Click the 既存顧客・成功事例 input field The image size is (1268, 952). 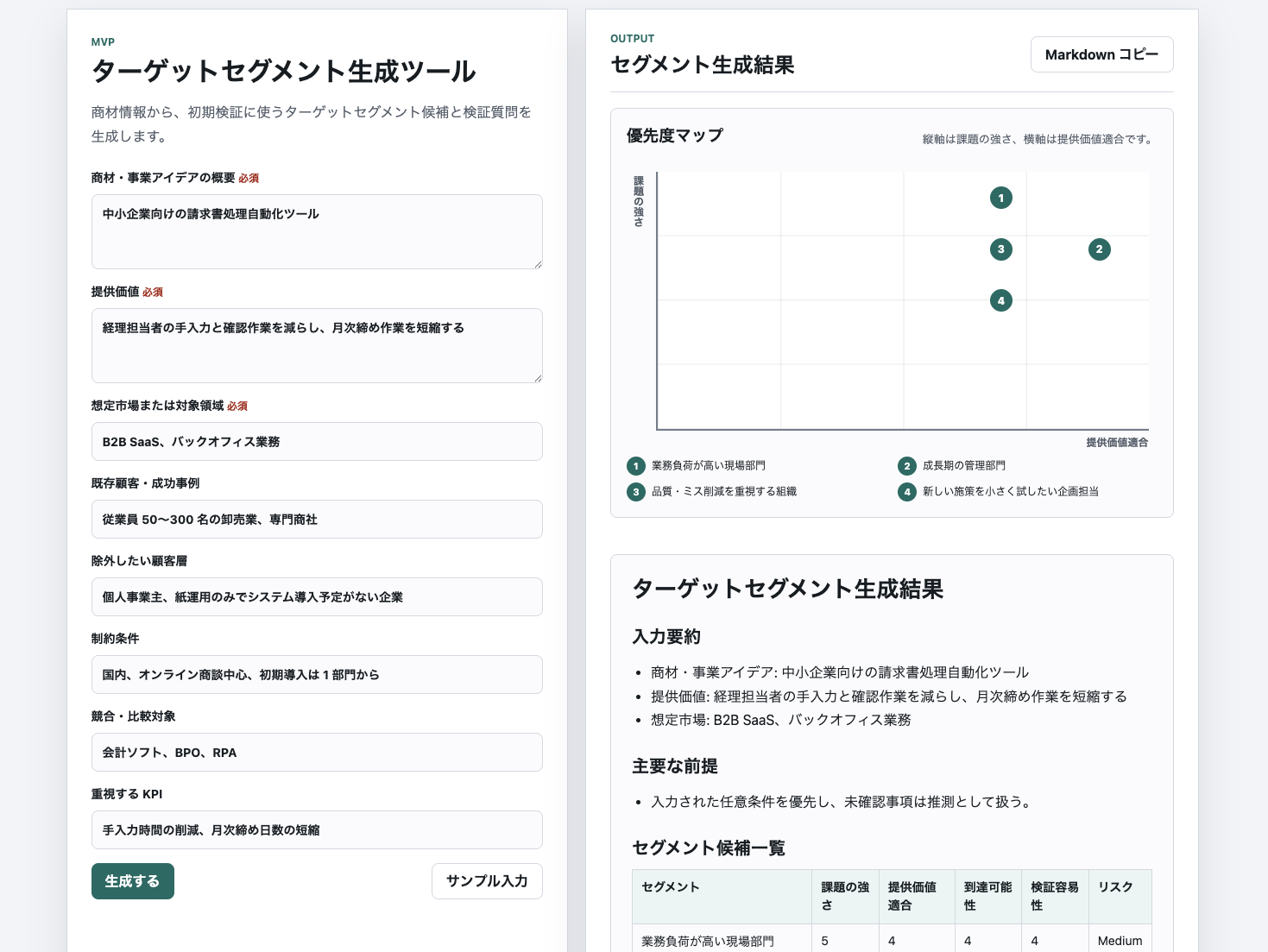[317, 519]
